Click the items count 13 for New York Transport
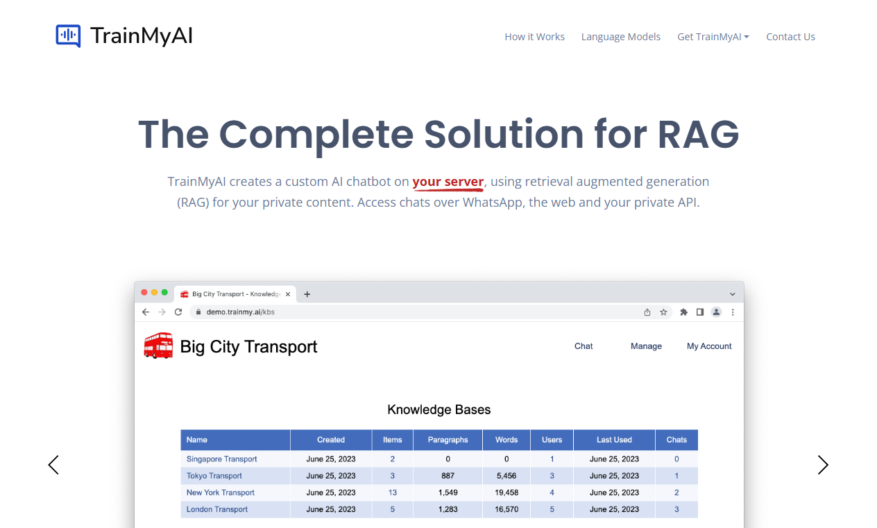877x528 pixels. pos(393,493)
